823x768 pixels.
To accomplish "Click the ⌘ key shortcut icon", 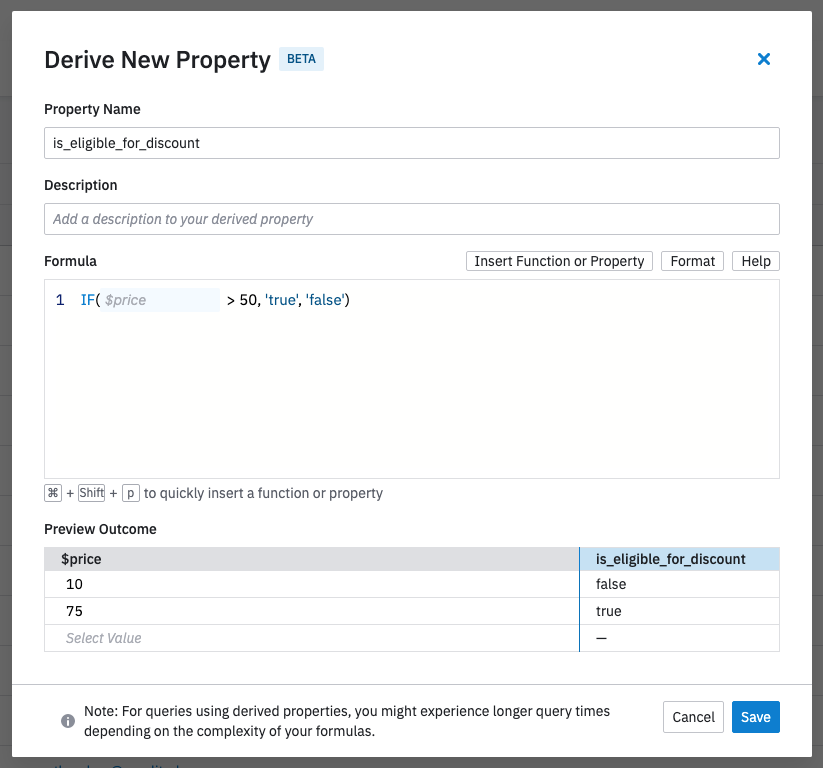I will pos(53,493).
